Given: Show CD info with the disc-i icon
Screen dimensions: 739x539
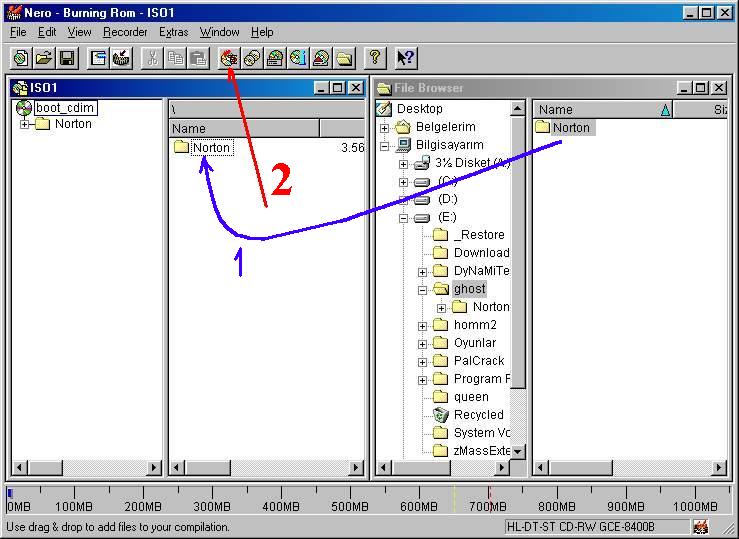Looking at the screenshot, I should click(298, 58).
